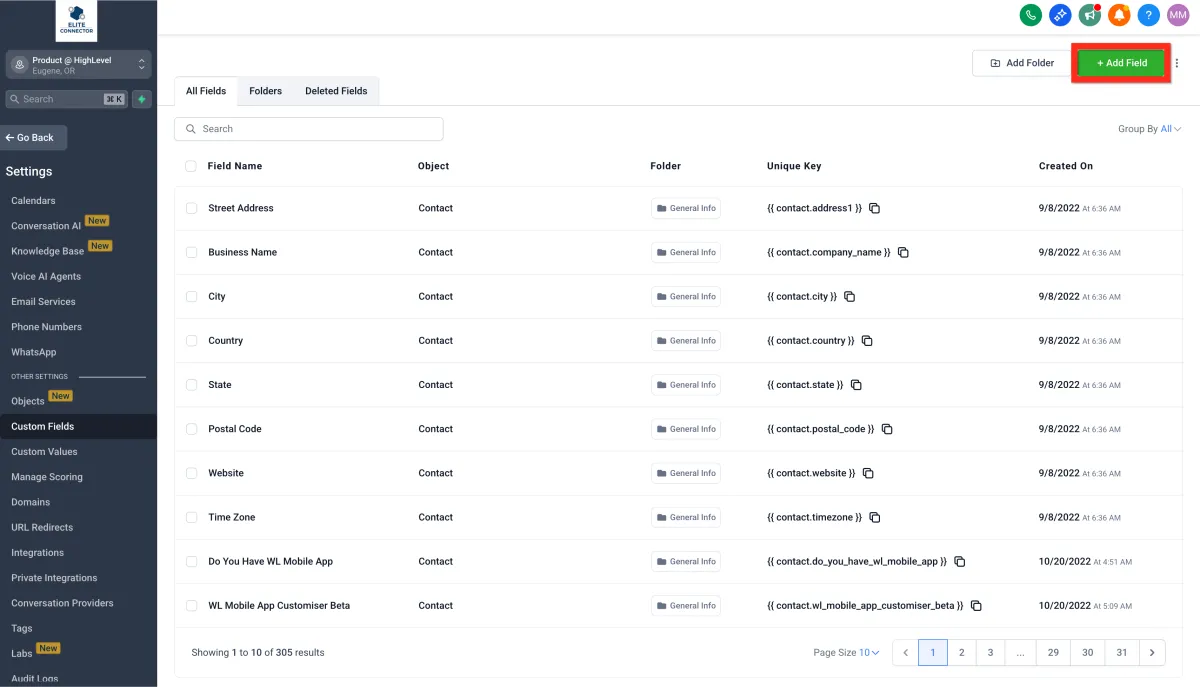1200x687 pixels.
Task: Copy the contact.state unique key
Action: pyautogui.click(x=856, y=385)
